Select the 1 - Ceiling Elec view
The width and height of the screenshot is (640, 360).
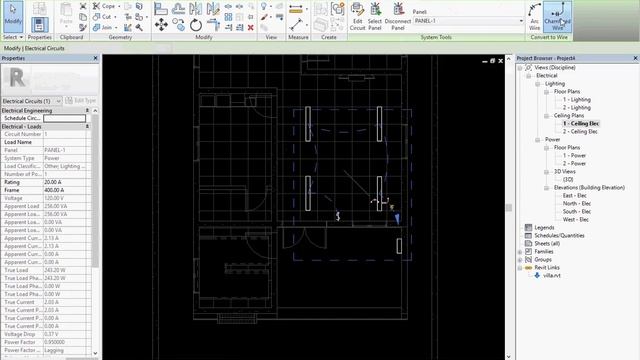click(581, 124)
